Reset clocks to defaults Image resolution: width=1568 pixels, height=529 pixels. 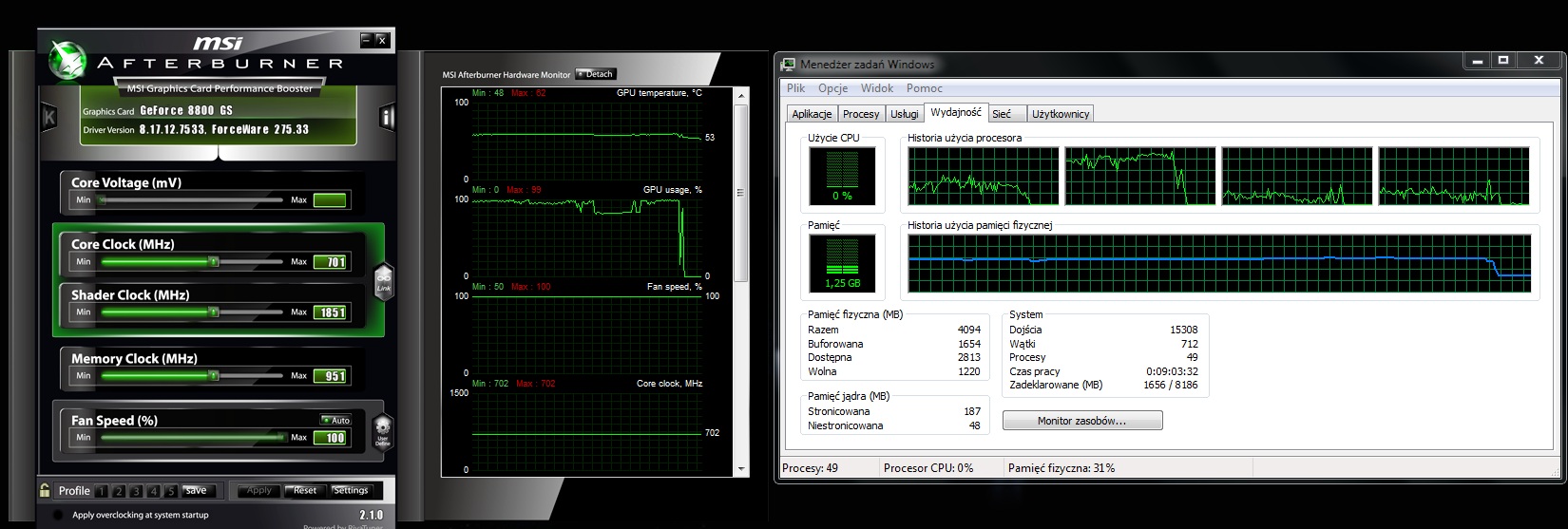point(305,491)
